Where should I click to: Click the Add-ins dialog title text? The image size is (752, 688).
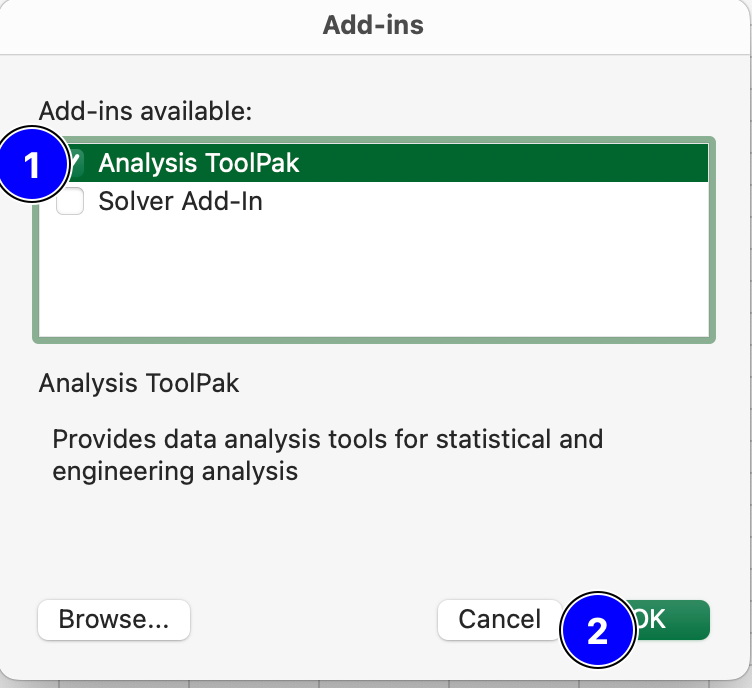[x=373, y=25]
